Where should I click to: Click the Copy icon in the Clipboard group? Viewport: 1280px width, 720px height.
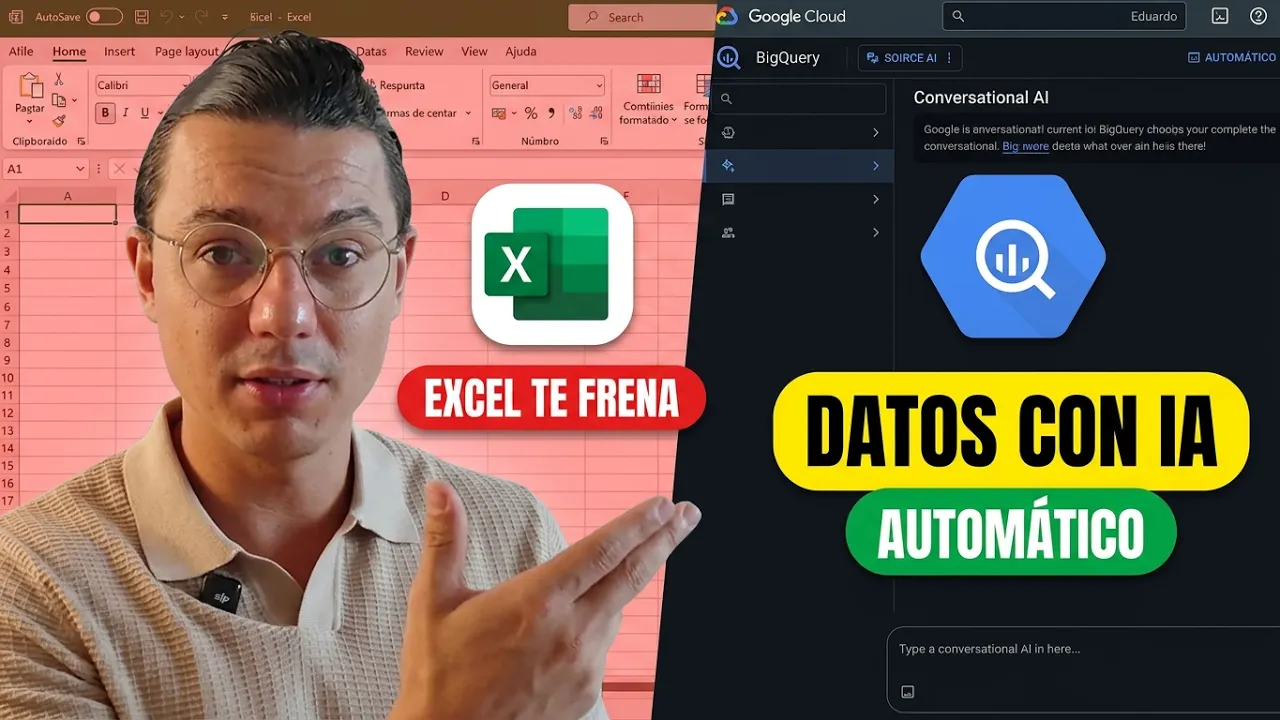59,100
